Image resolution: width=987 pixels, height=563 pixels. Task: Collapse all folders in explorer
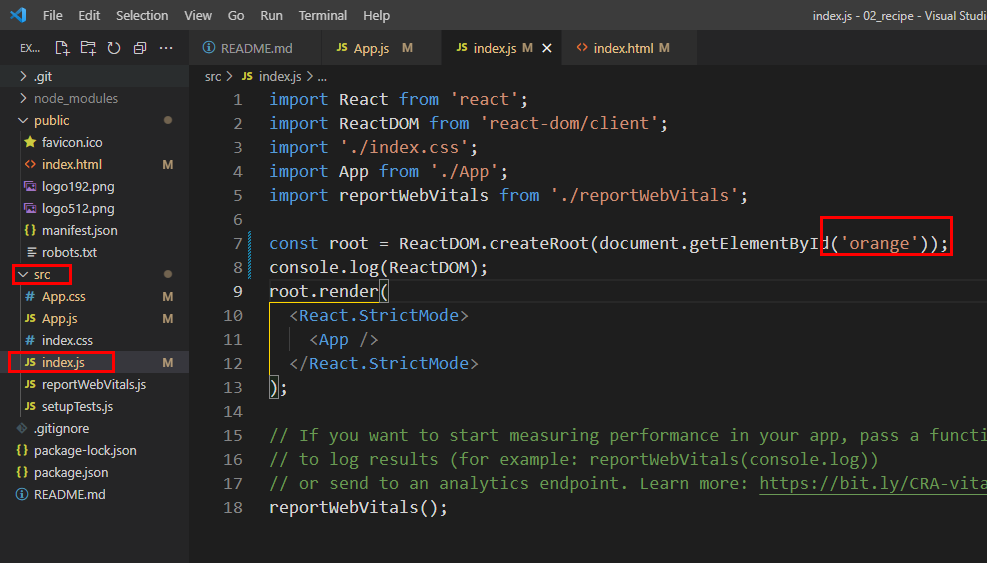coord(140,48)
